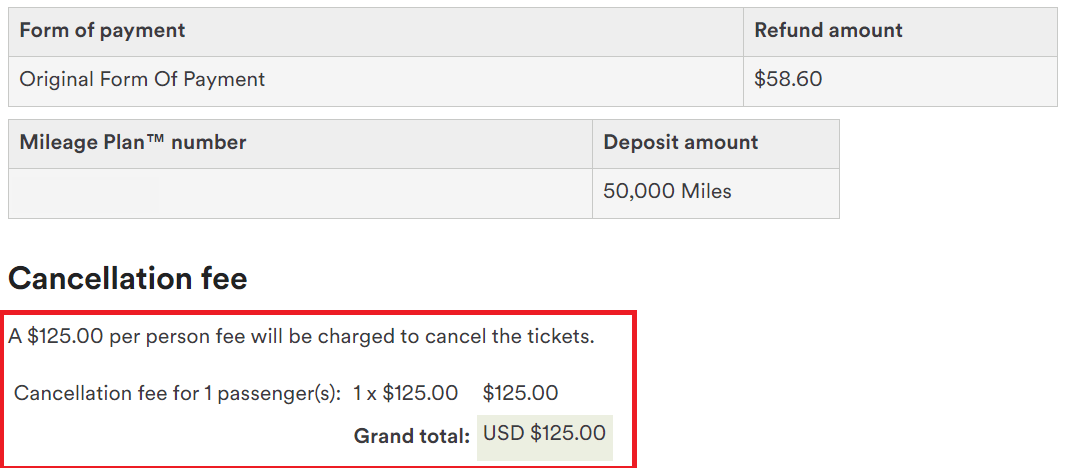Click the word tickets in fee sentence
Image resolution: width=1072 pixels, height=468 pixels.
coord(557,337)
